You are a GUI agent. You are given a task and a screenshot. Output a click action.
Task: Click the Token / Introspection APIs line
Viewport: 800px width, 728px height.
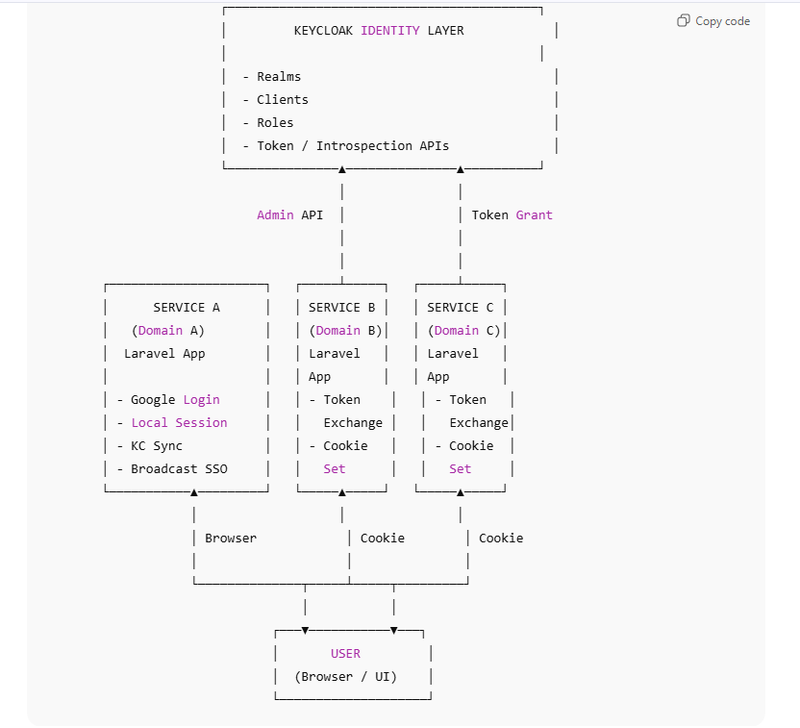pos(352,146)
